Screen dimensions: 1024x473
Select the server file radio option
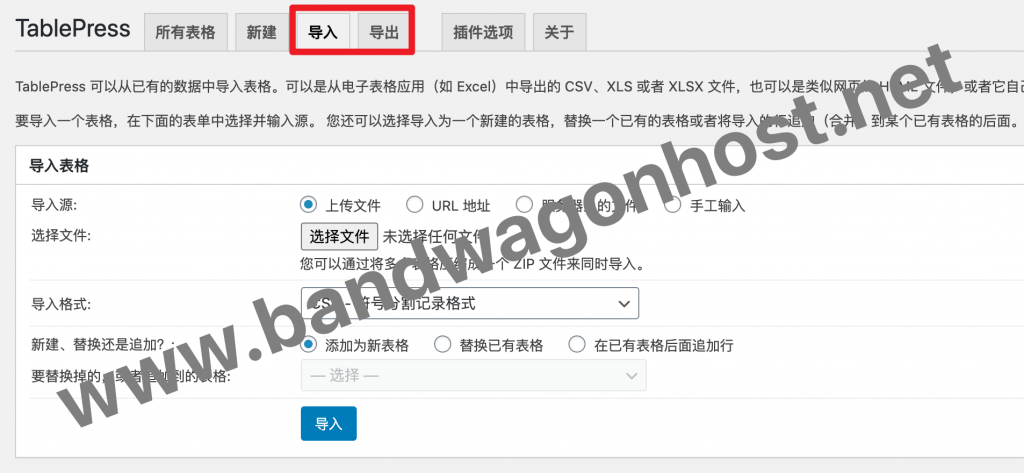click(x=524, y=205)
